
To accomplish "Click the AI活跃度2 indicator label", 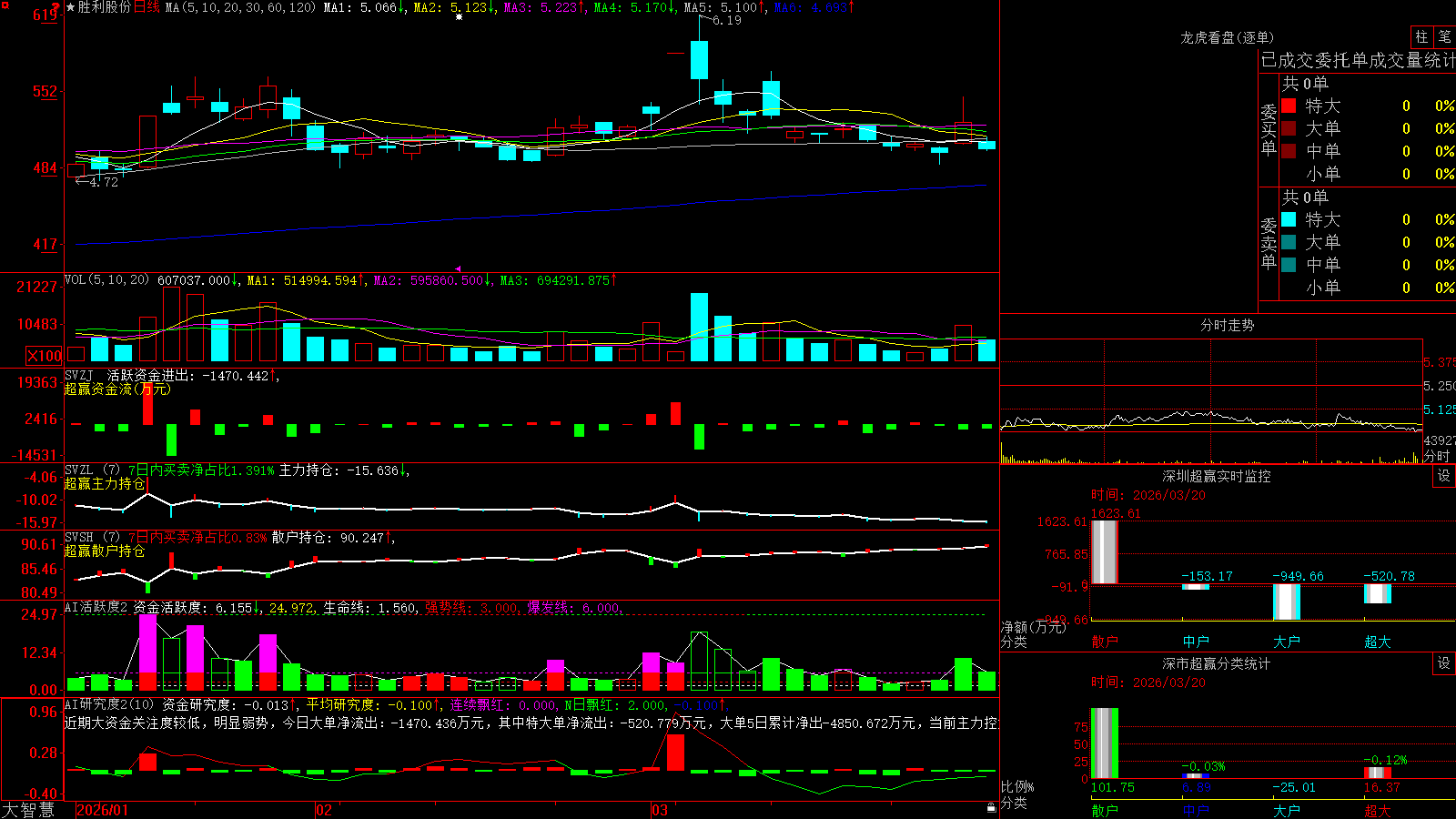I will (x=96, y=607).
